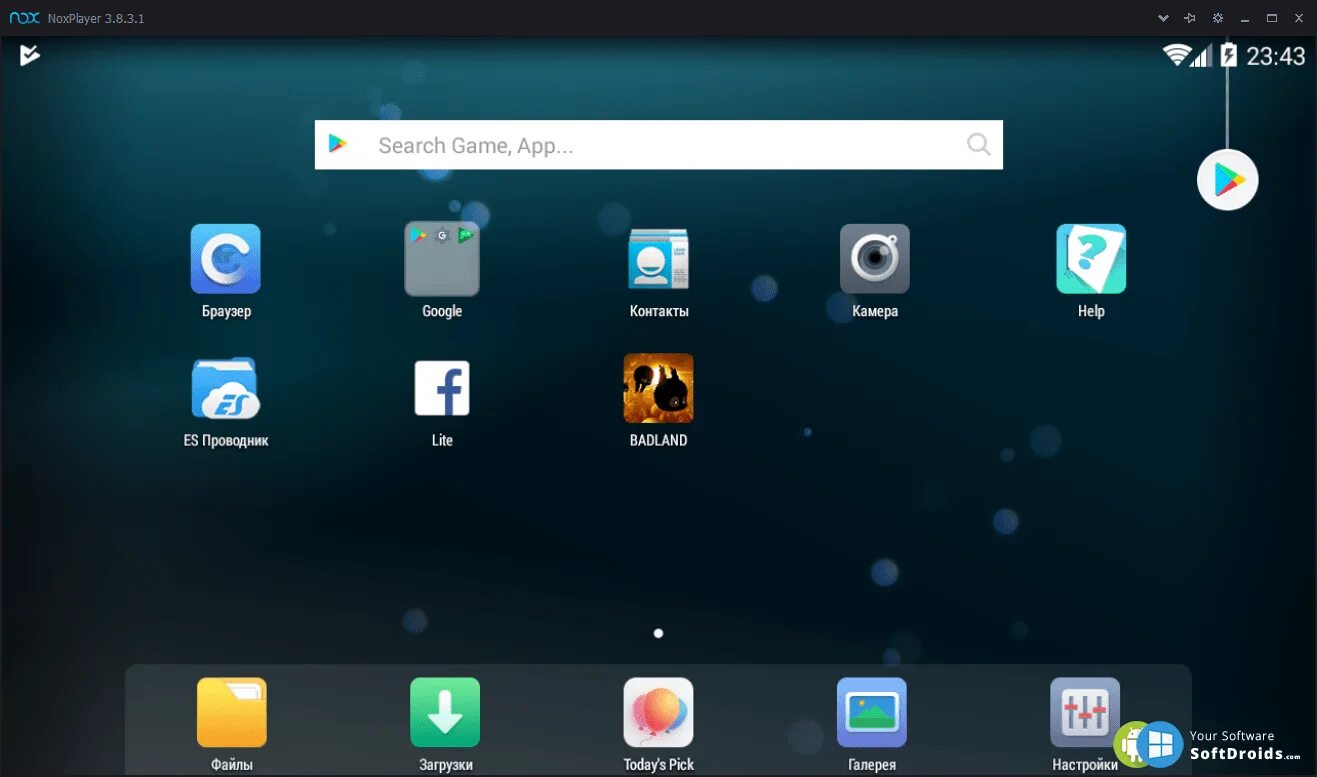Open Facebook Lite app
This screenshot has height=777, width=1317.
(x=442, y=388)
